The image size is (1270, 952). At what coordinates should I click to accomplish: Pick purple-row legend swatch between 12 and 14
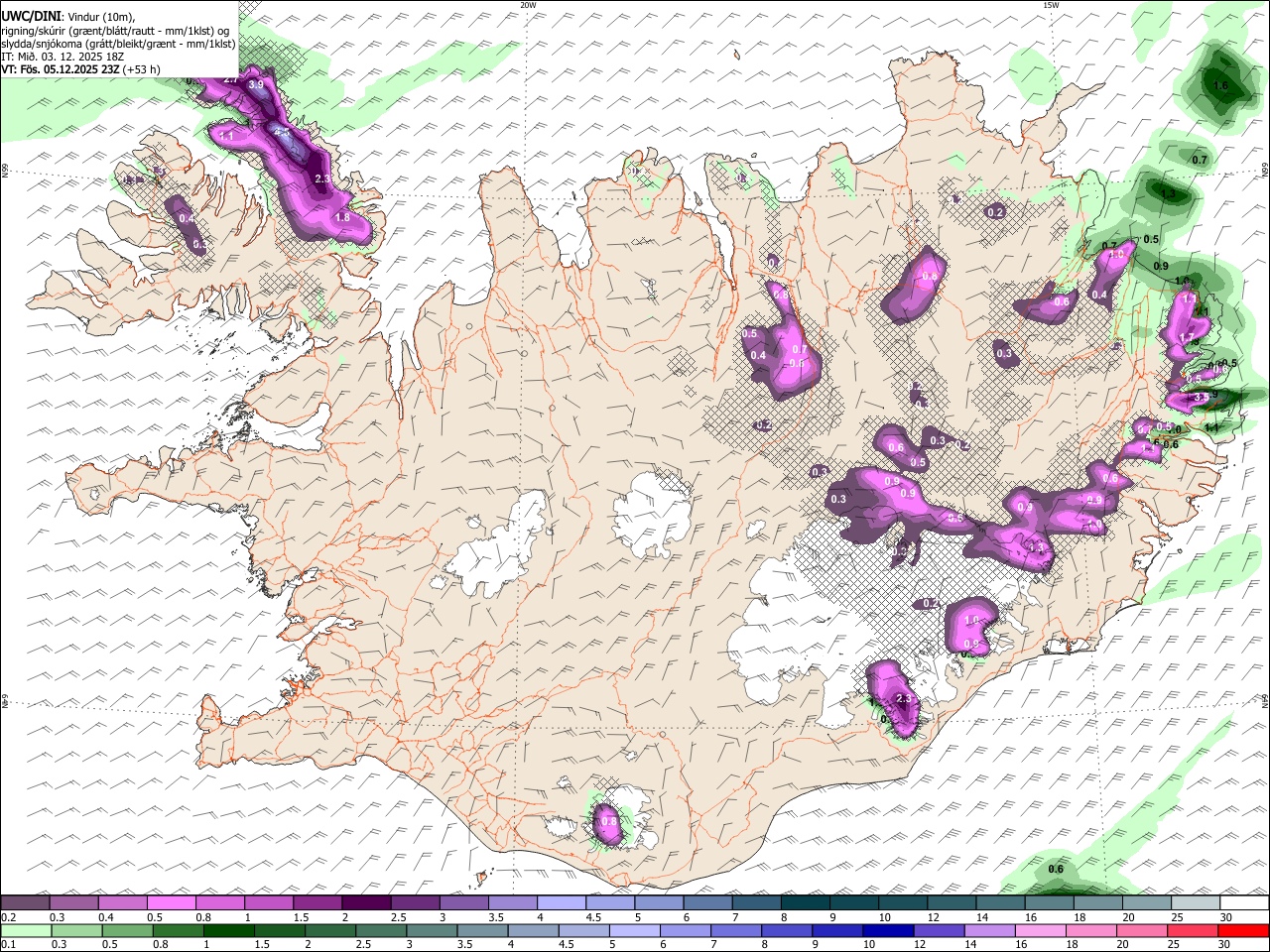click(951, 903)
